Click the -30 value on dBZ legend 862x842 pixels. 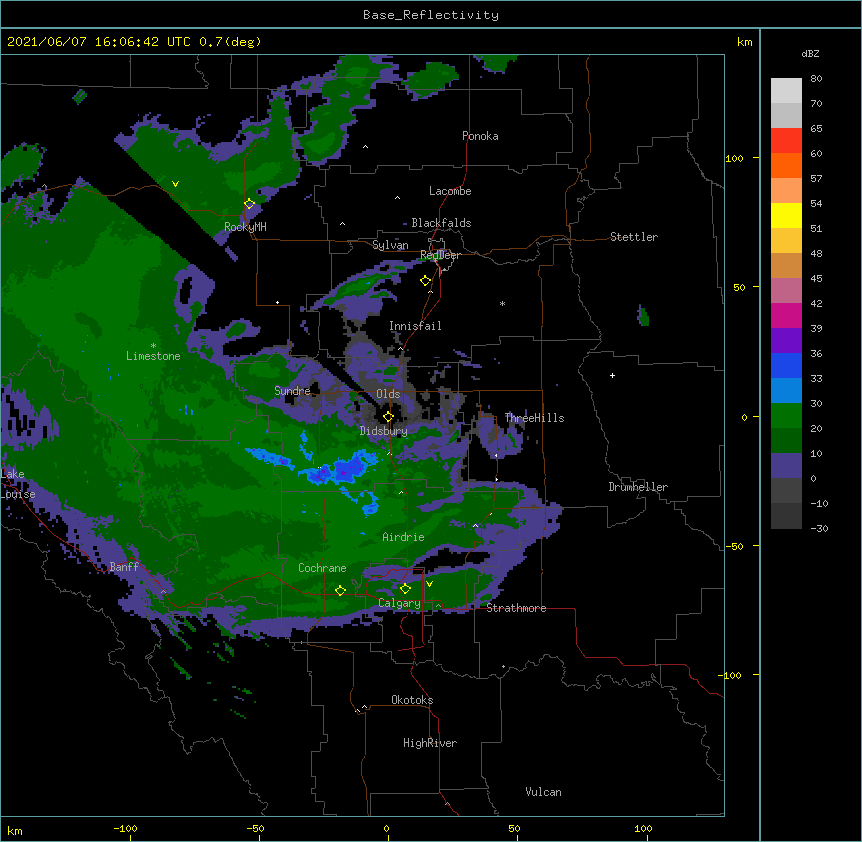819,528
